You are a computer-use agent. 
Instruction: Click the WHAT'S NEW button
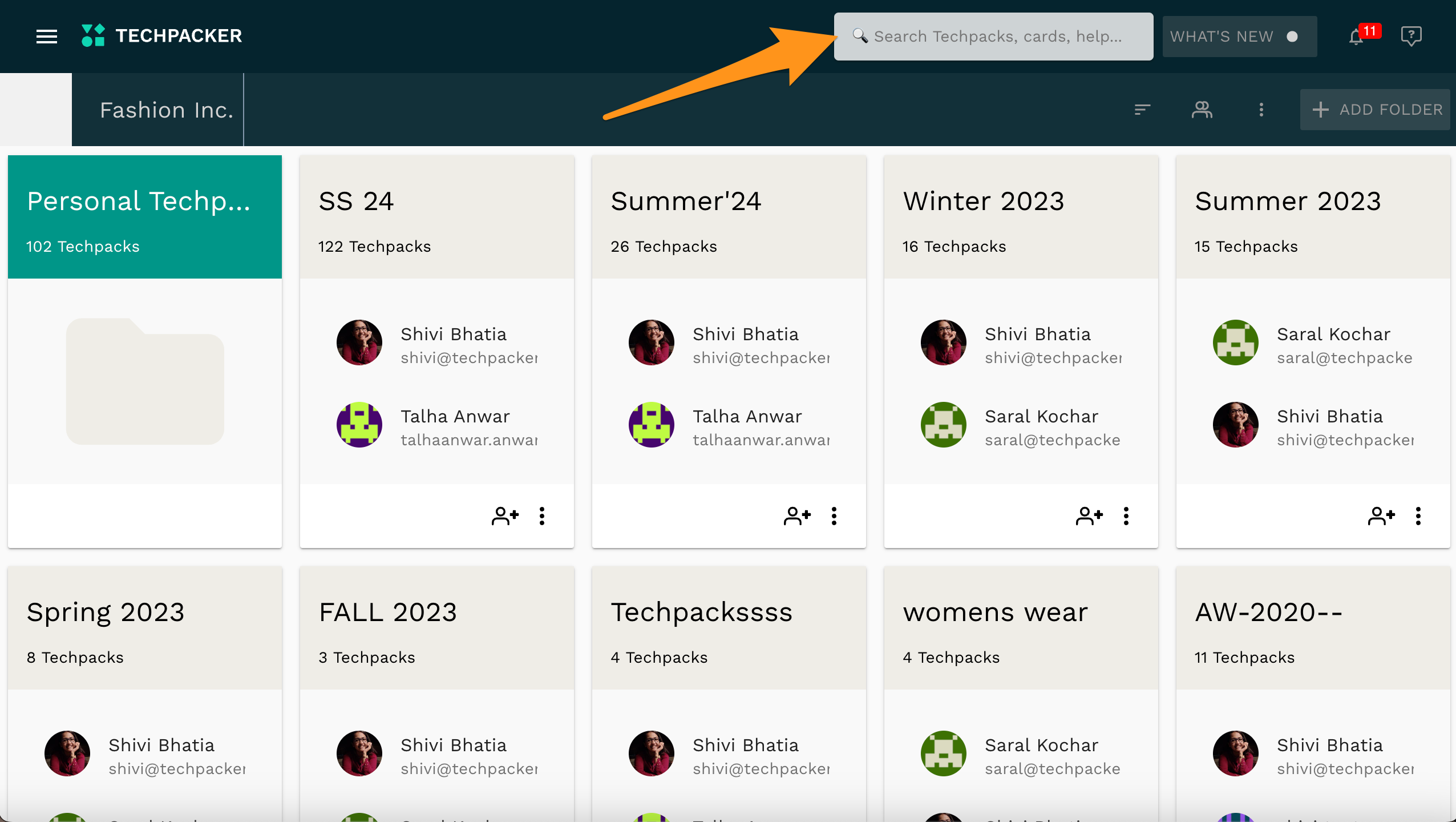coord(1239,37)
